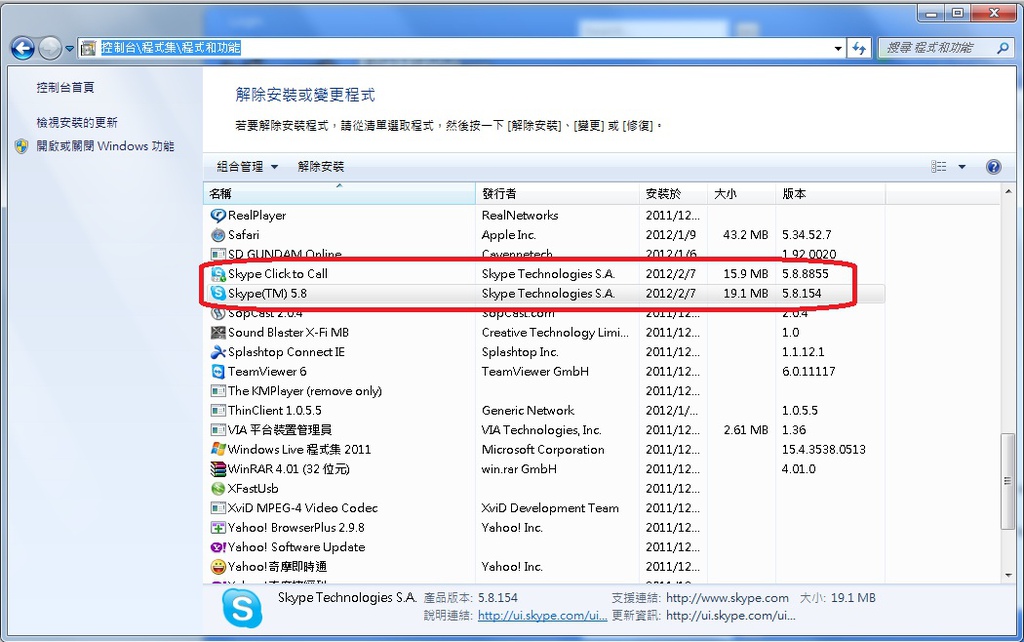The width and height of the screenshot is (1024, 642).
Task: Click the change view icon
Action: pos(938,167)
